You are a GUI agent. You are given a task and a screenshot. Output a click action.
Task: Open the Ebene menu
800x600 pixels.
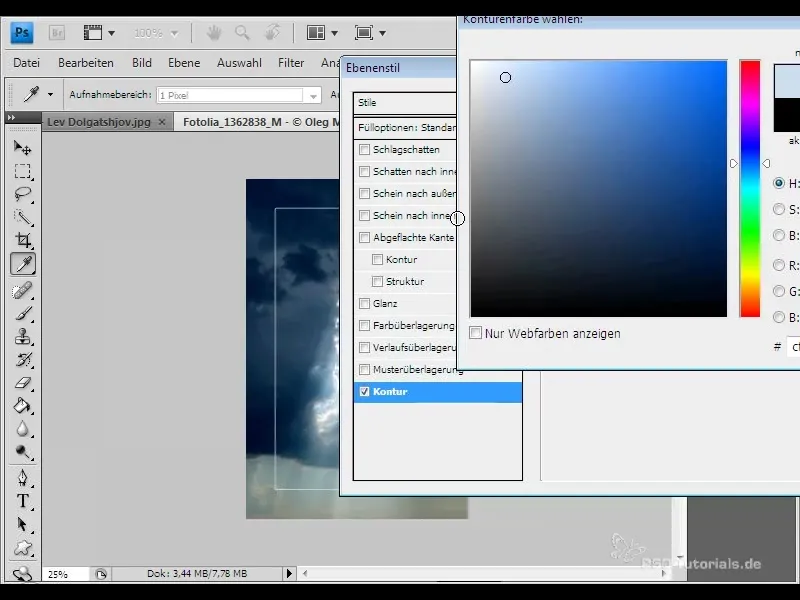184,63
